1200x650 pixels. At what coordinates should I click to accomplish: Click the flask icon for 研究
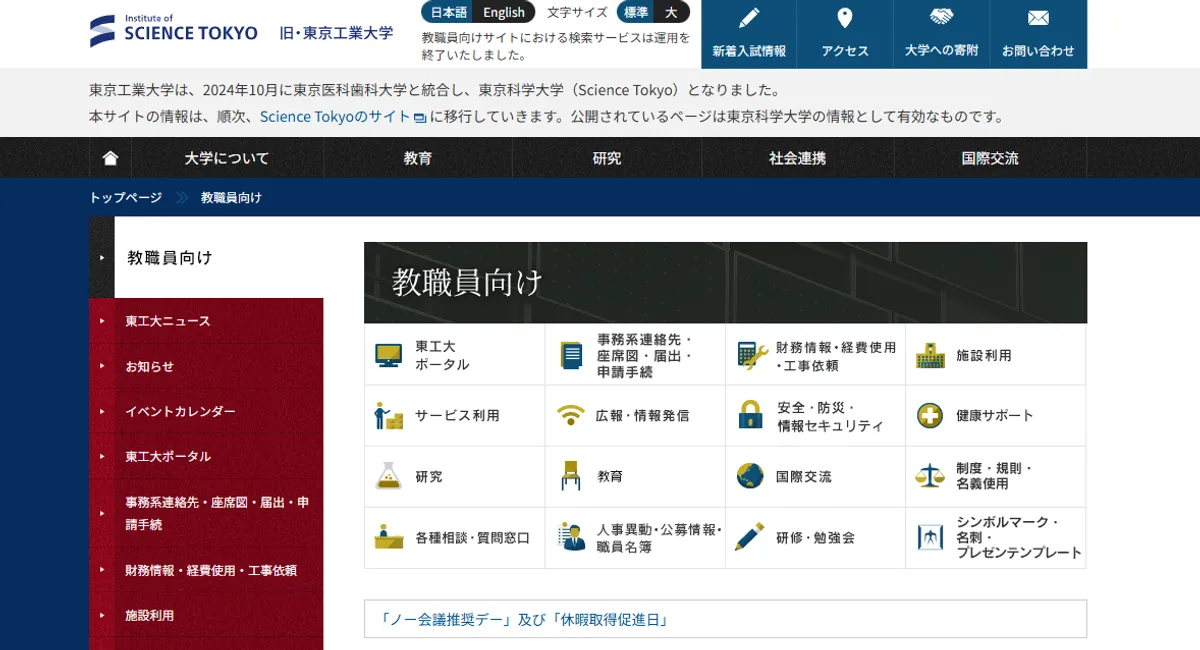point(388,477)
